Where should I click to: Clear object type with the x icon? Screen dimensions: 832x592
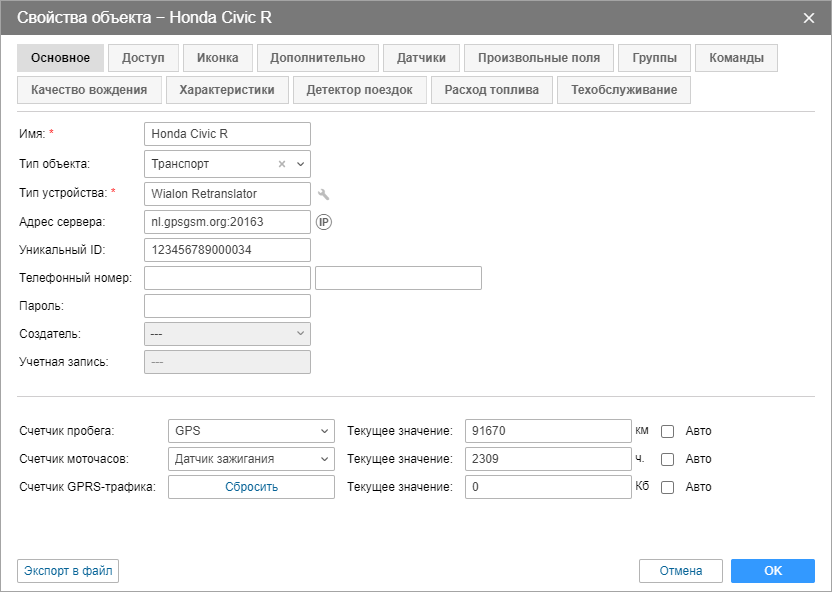(x=282, y=163)
